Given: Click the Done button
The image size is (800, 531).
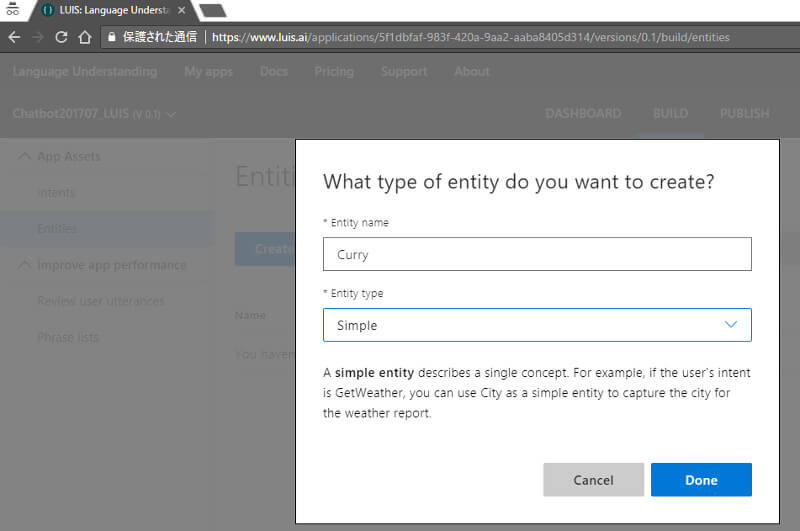Looking at the screenshot, I should (701, 479).
